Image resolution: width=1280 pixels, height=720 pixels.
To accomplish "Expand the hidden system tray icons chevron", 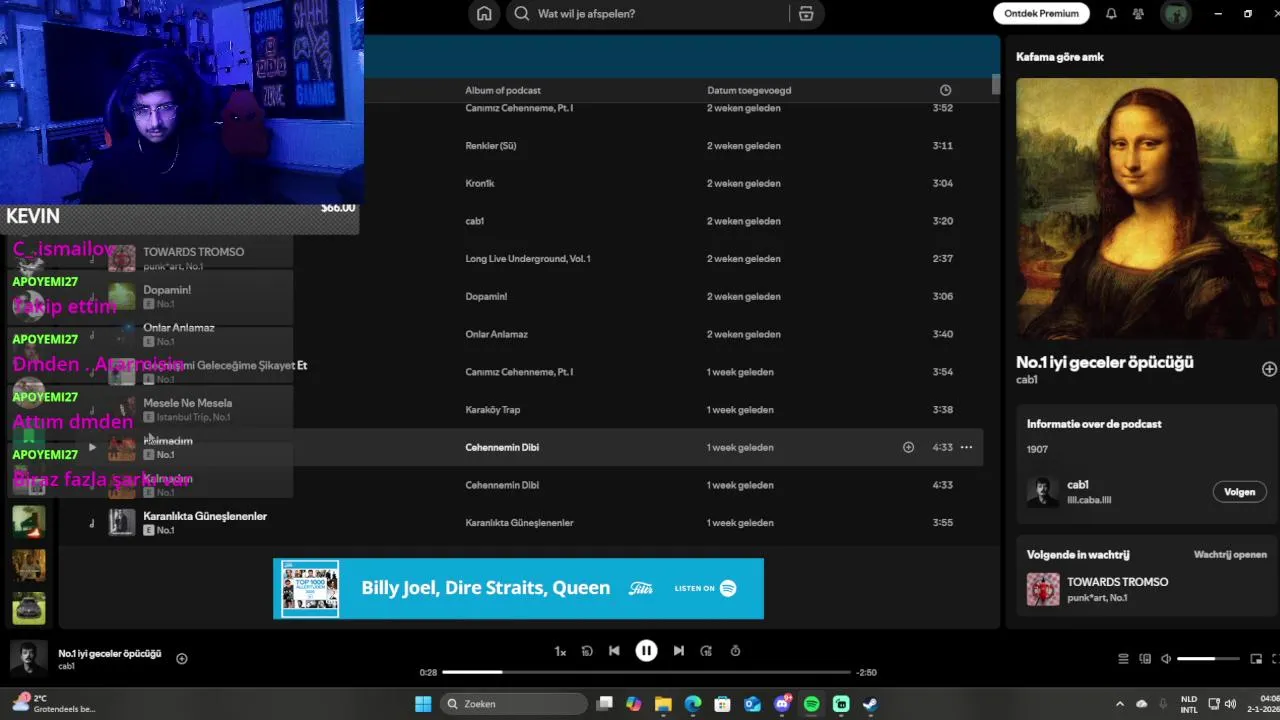I will (1120, 704).
